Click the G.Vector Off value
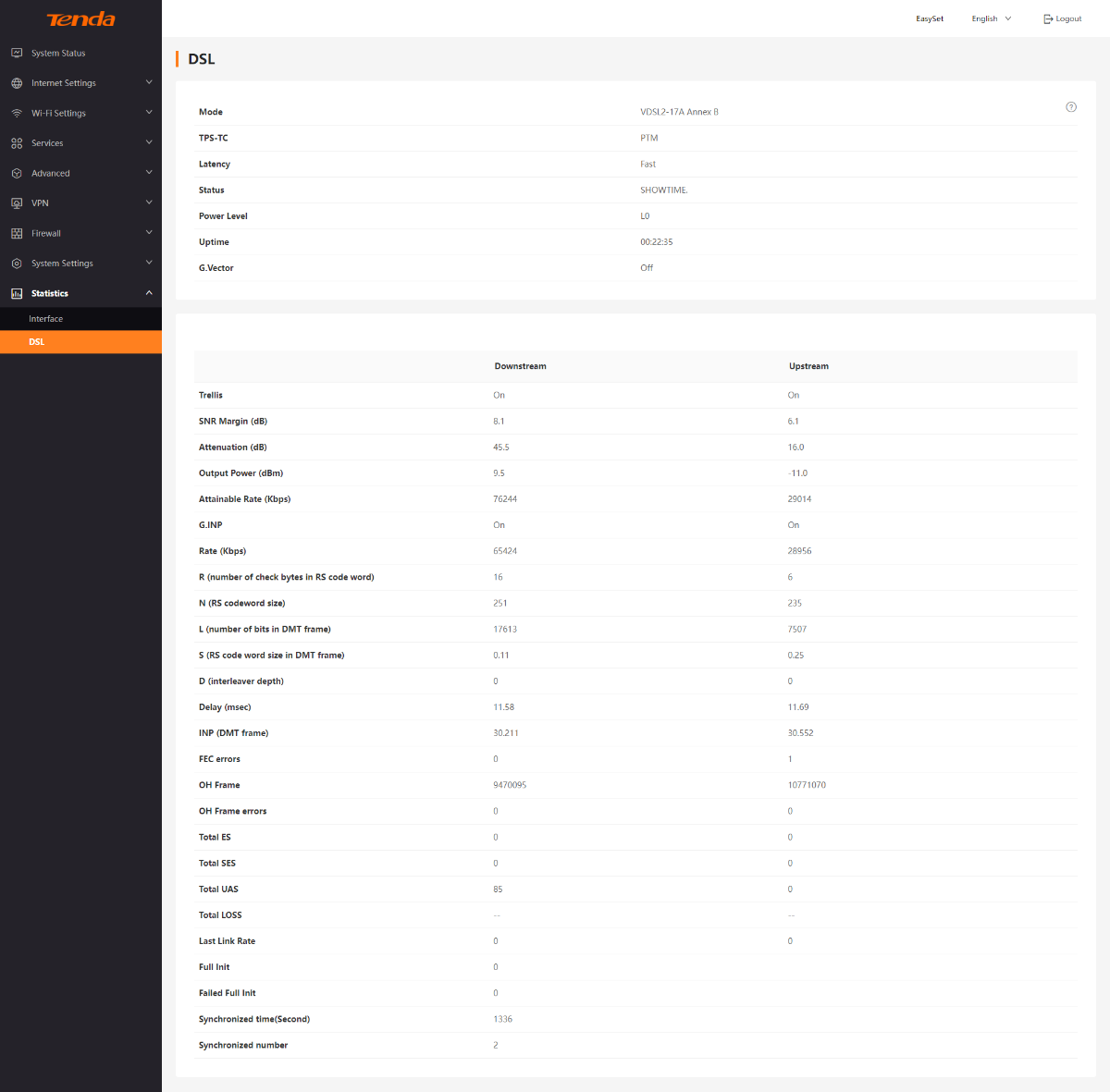This screenshot has height=1092, width=1110. click(647, 268)
